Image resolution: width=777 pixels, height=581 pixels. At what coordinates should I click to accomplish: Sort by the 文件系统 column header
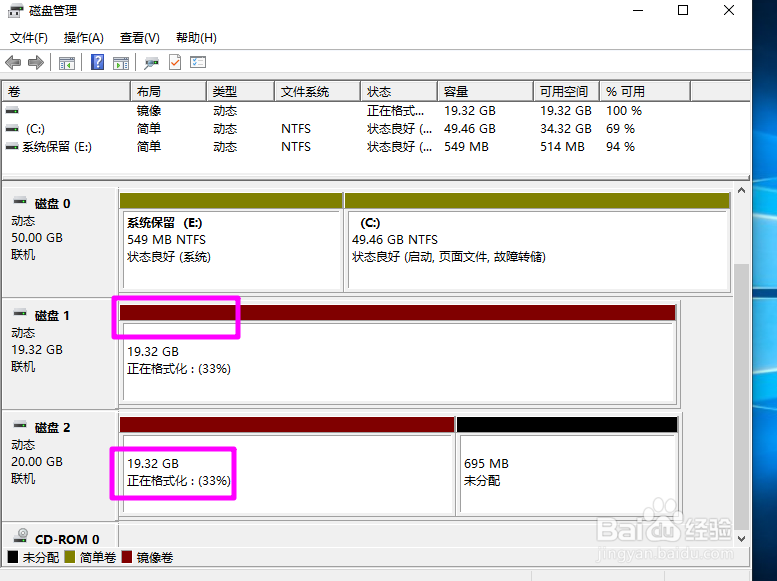point(318,92)
